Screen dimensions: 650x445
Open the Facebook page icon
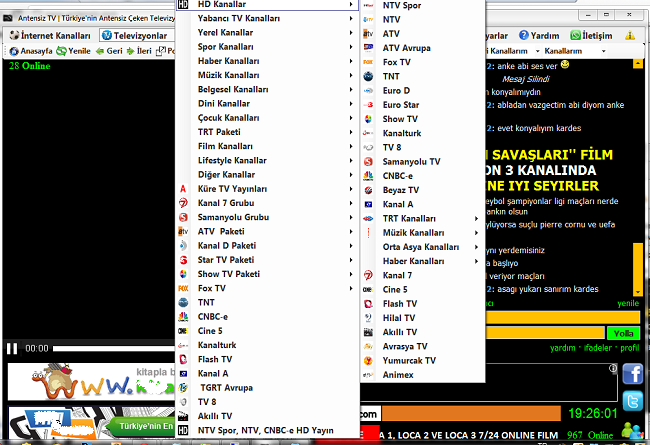coord(633,374)
